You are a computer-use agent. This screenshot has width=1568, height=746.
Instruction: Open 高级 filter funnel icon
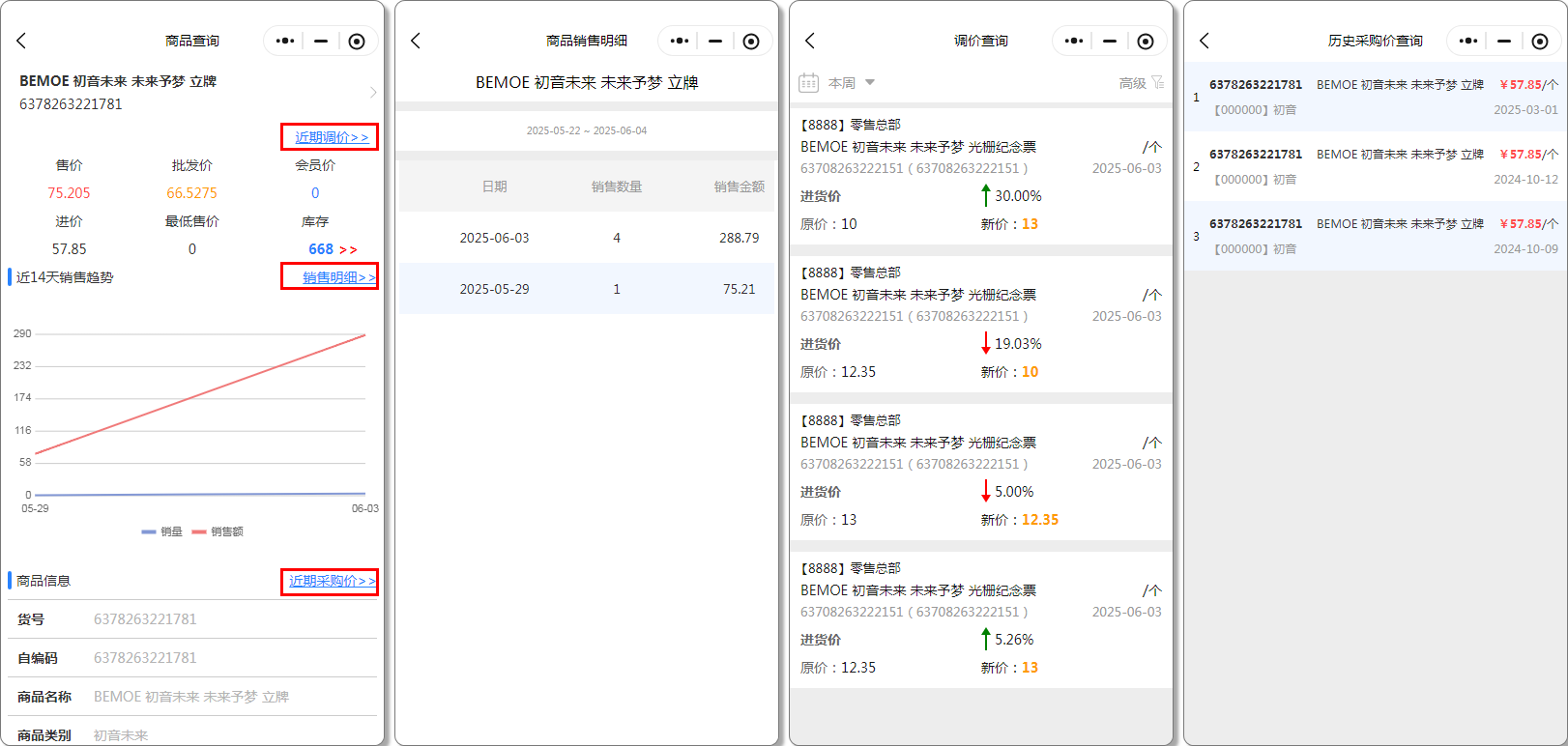coord(1157,83)
